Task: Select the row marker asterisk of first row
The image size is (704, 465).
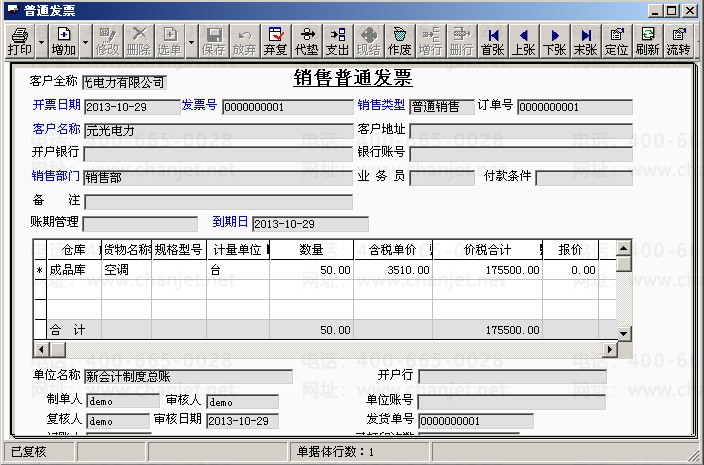Action: 40,270
